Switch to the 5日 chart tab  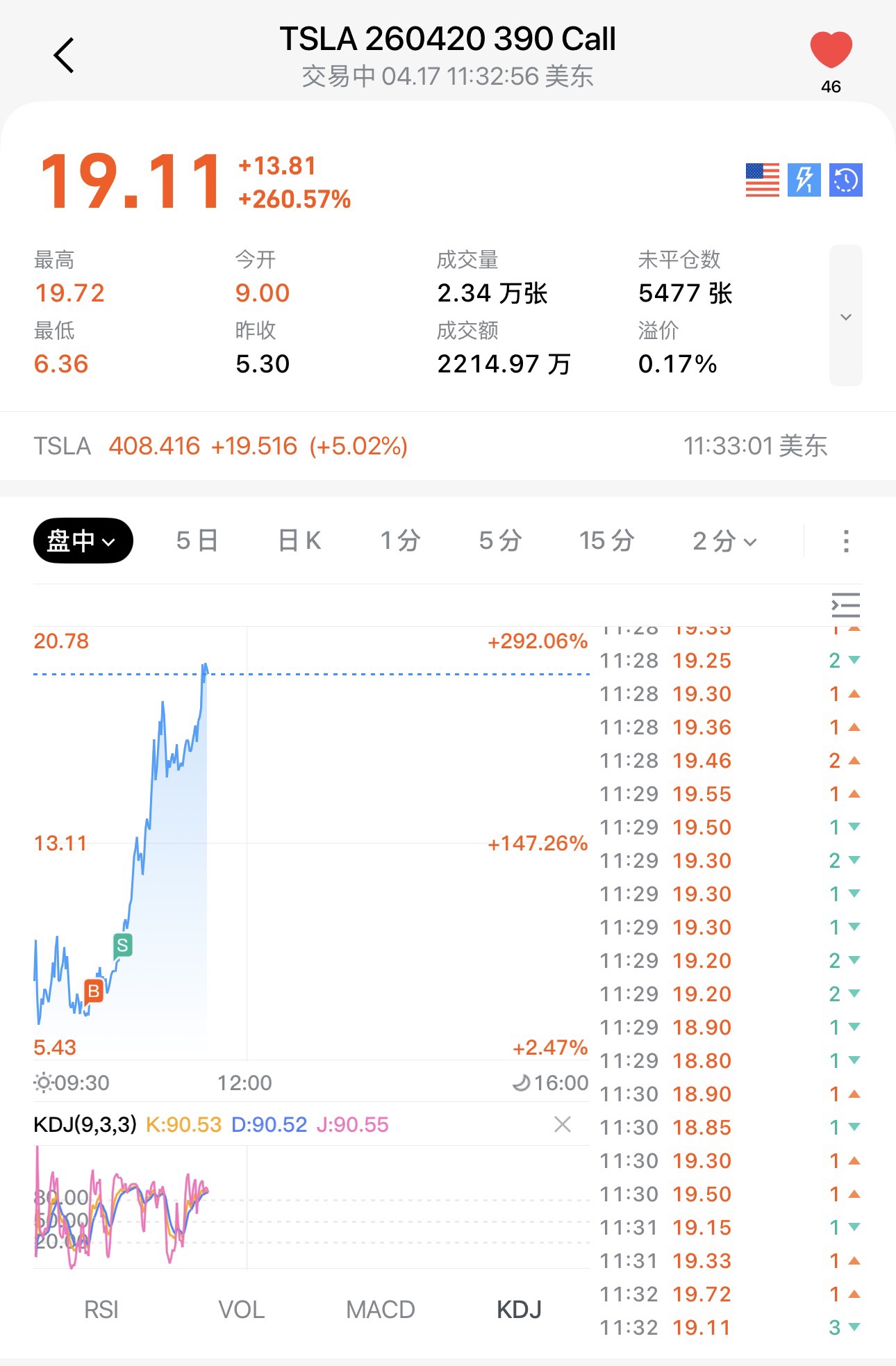(197, 541)
